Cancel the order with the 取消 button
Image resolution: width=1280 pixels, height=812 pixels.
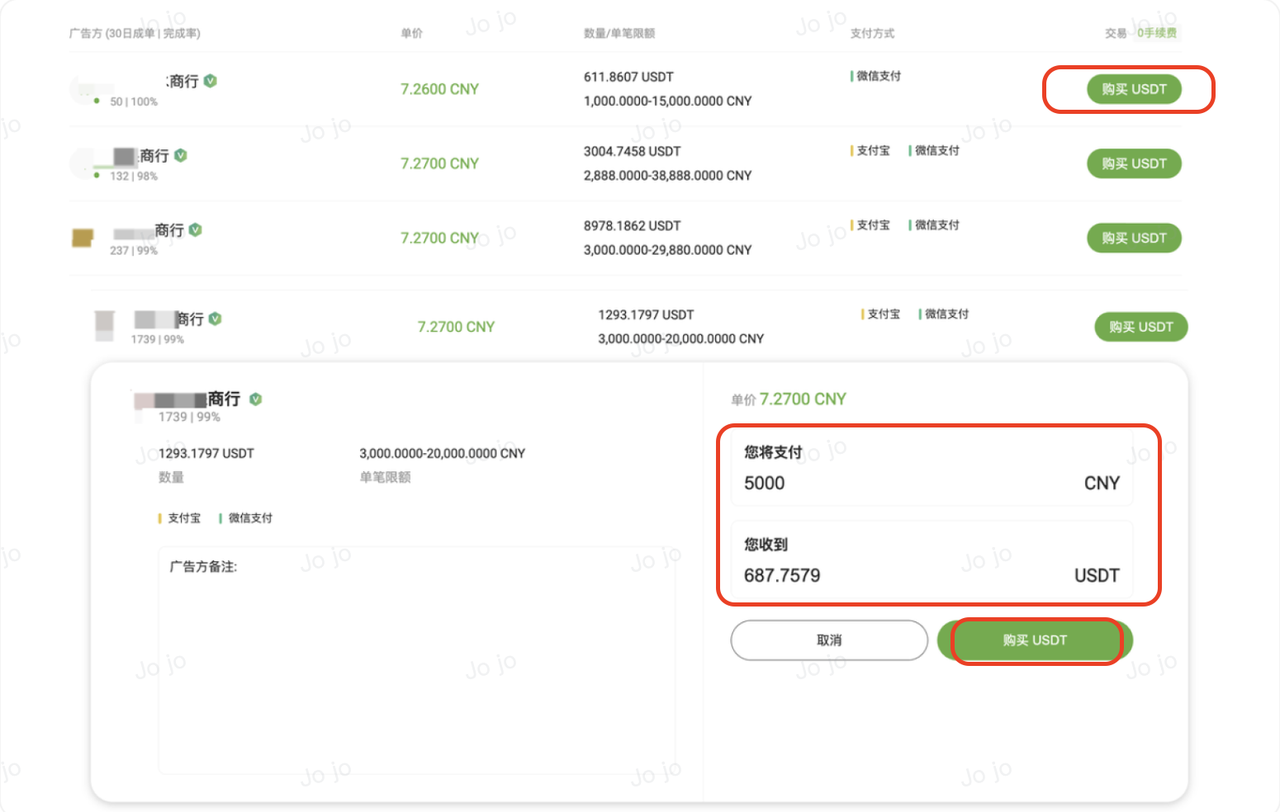coord(829,640)
